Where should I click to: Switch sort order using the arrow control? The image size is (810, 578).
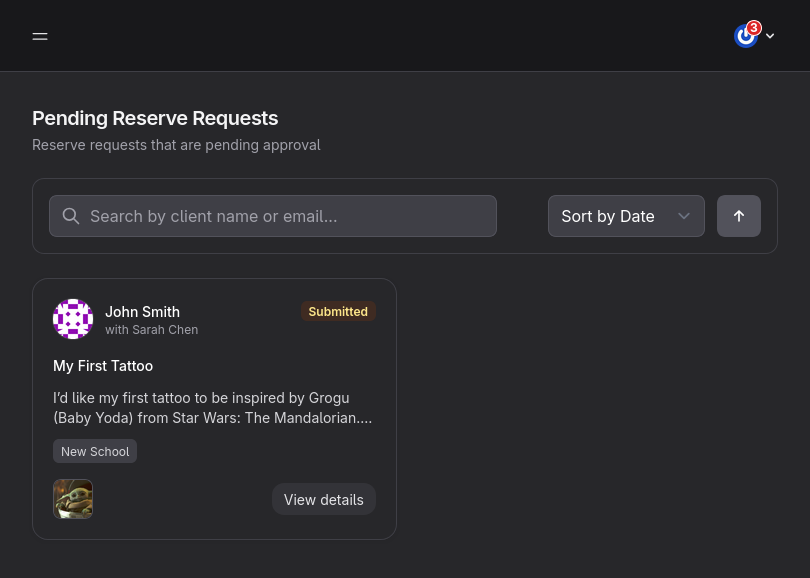click(x=739, y=216)
